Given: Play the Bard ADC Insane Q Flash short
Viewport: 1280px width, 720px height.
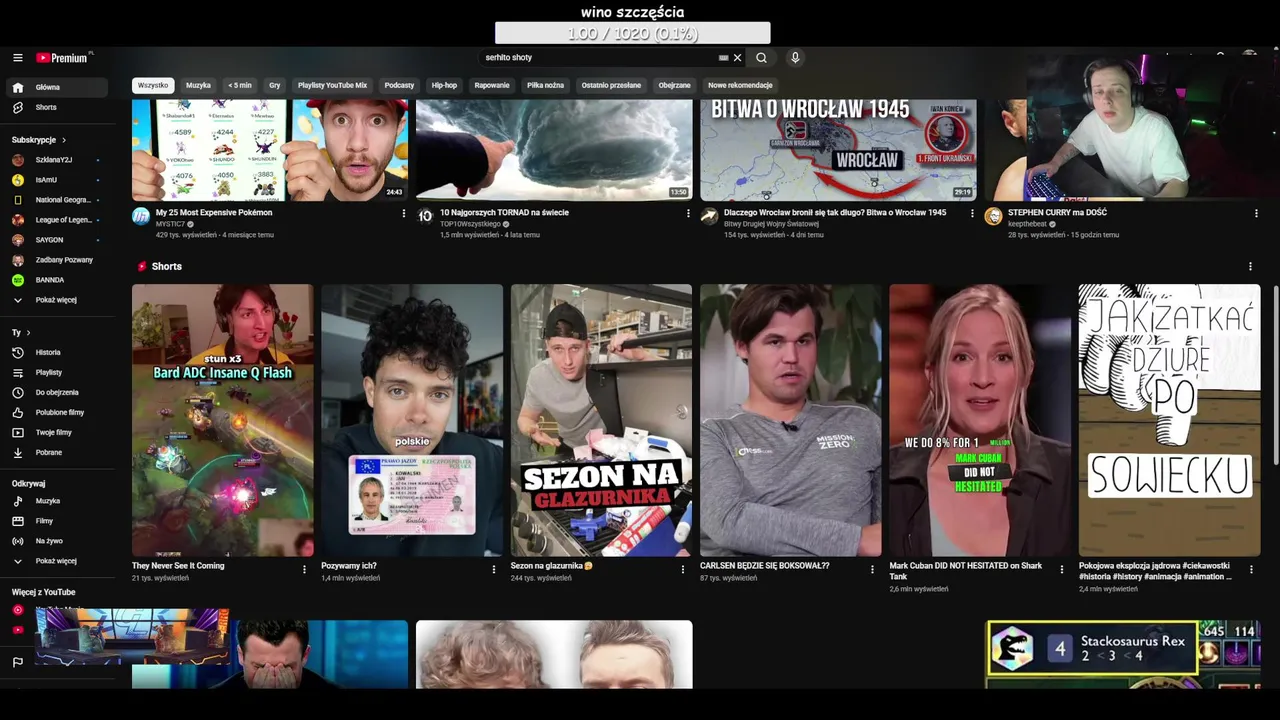Looking at the screenshot, I should click(x=222, y=420).
